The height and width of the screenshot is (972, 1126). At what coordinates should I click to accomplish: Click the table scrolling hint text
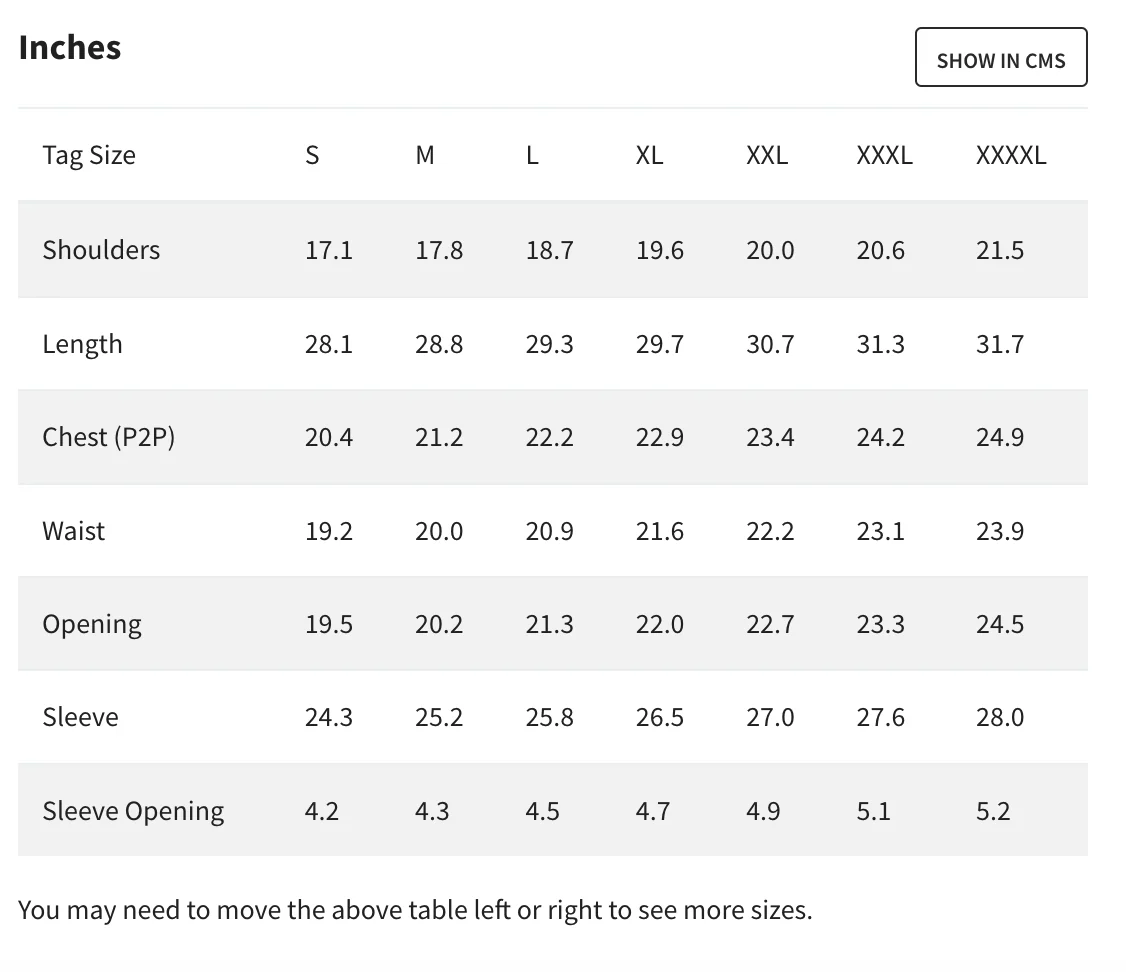pyautogui.click(x=415, y=910)
